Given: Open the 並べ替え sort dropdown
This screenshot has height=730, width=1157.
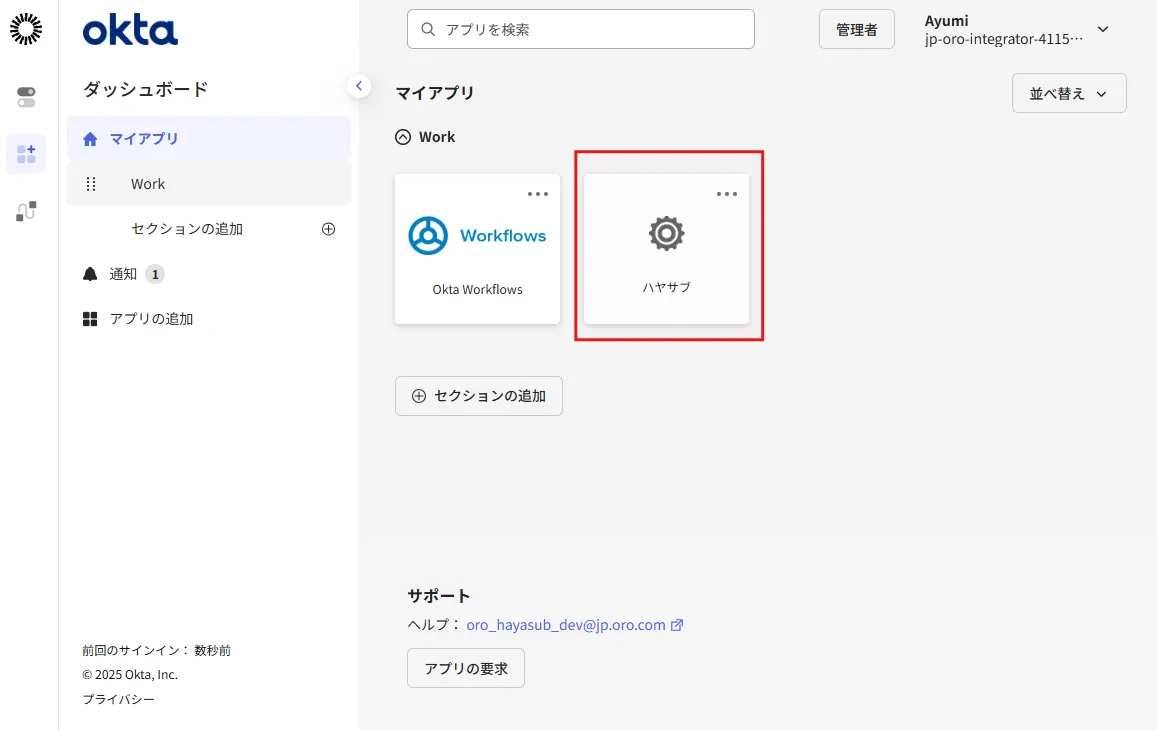Looking at the screenshot, I should tap(1069, 93).
